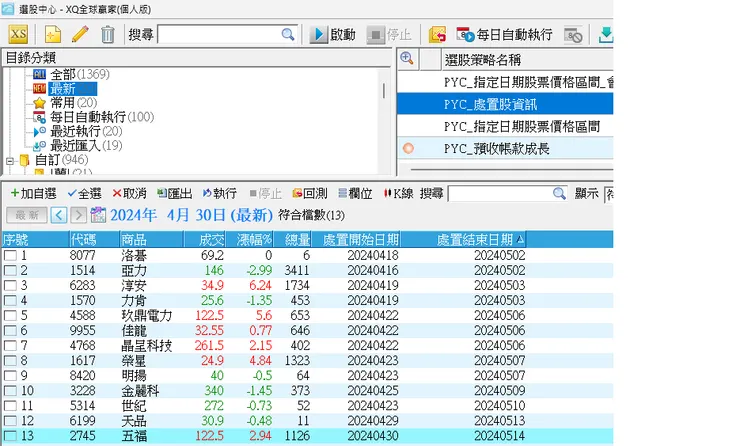
Task: Check the box for row 7 晶呈科技
Action: coord(10,345)
